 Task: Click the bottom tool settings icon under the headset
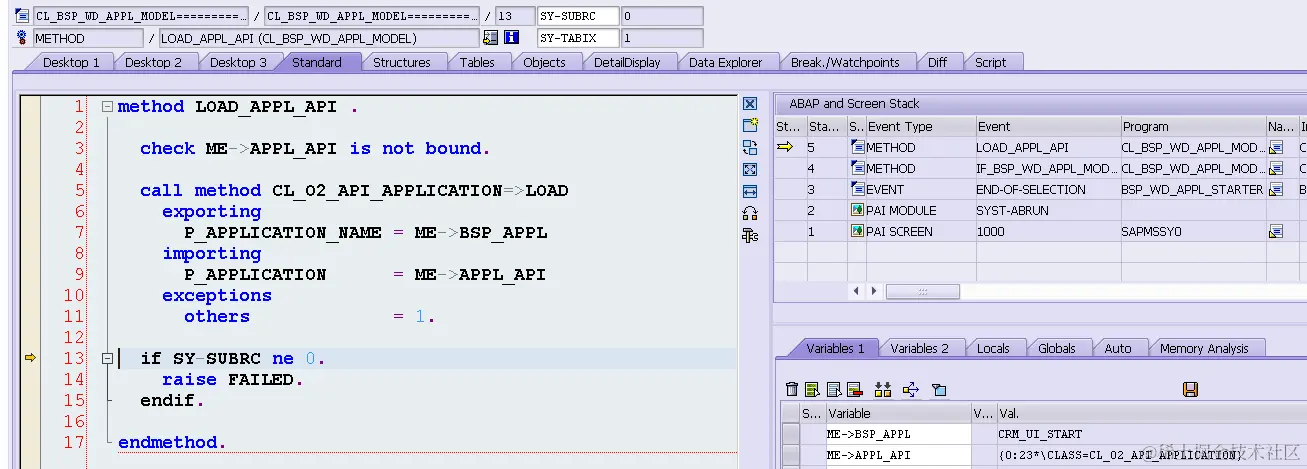(750, 235)
